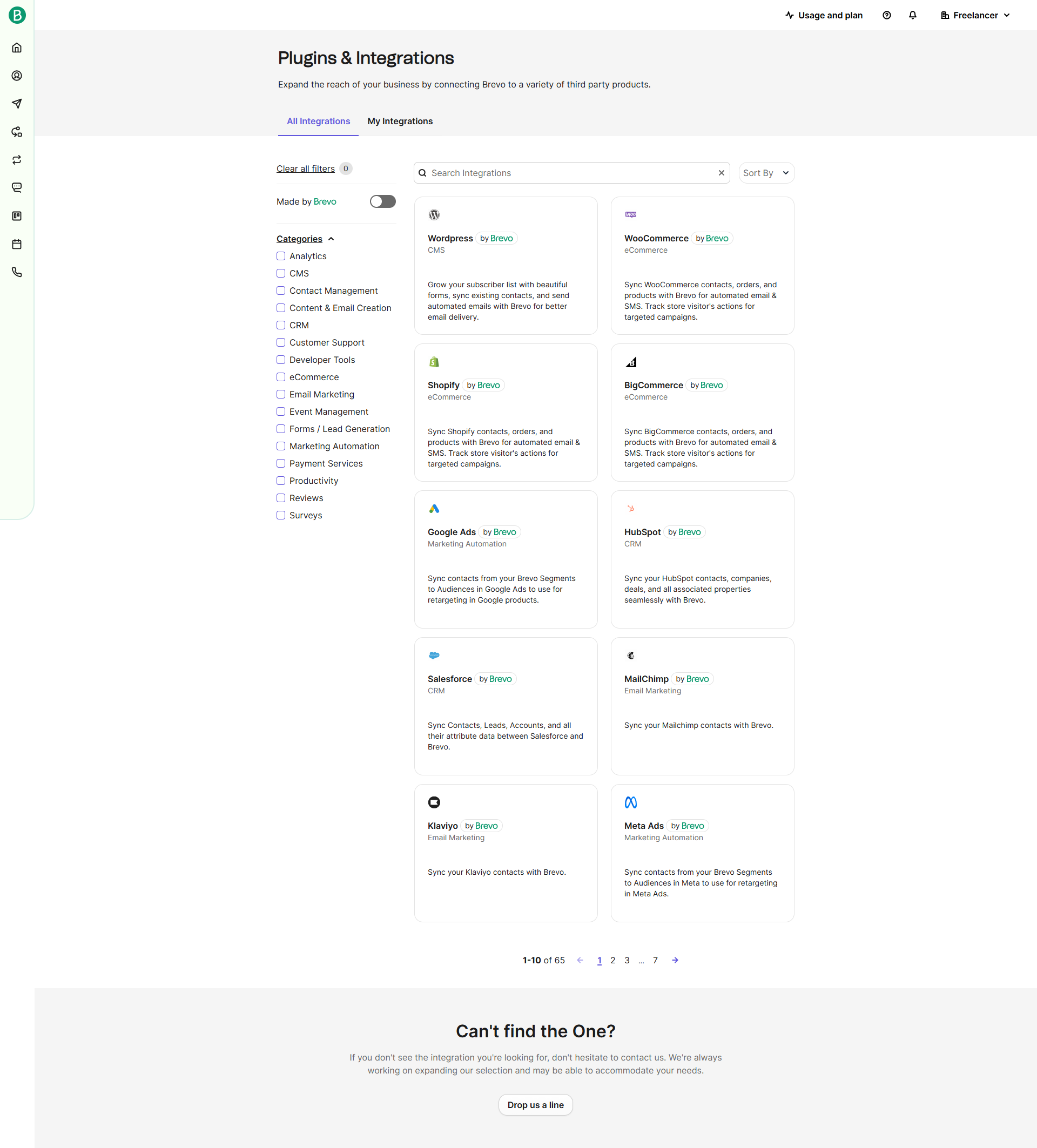This screenshot has height=1148, width=1037.
Task: Click Clear all filters link
Action: (x=305, y=168)
